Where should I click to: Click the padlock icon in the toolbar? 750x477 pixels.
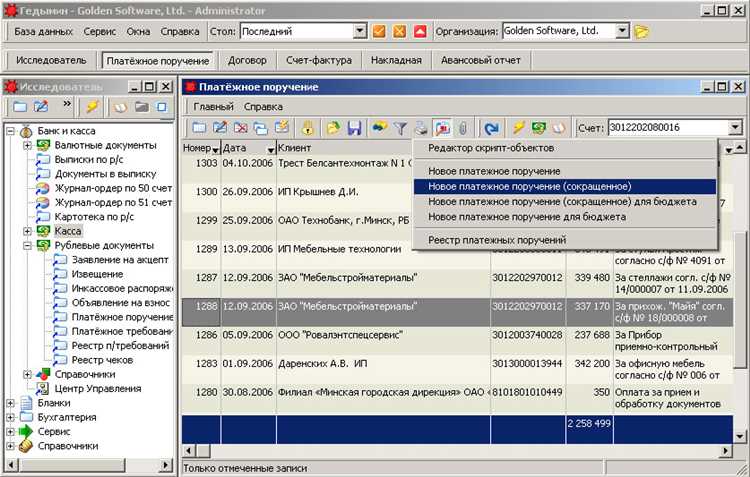point(308,128)
